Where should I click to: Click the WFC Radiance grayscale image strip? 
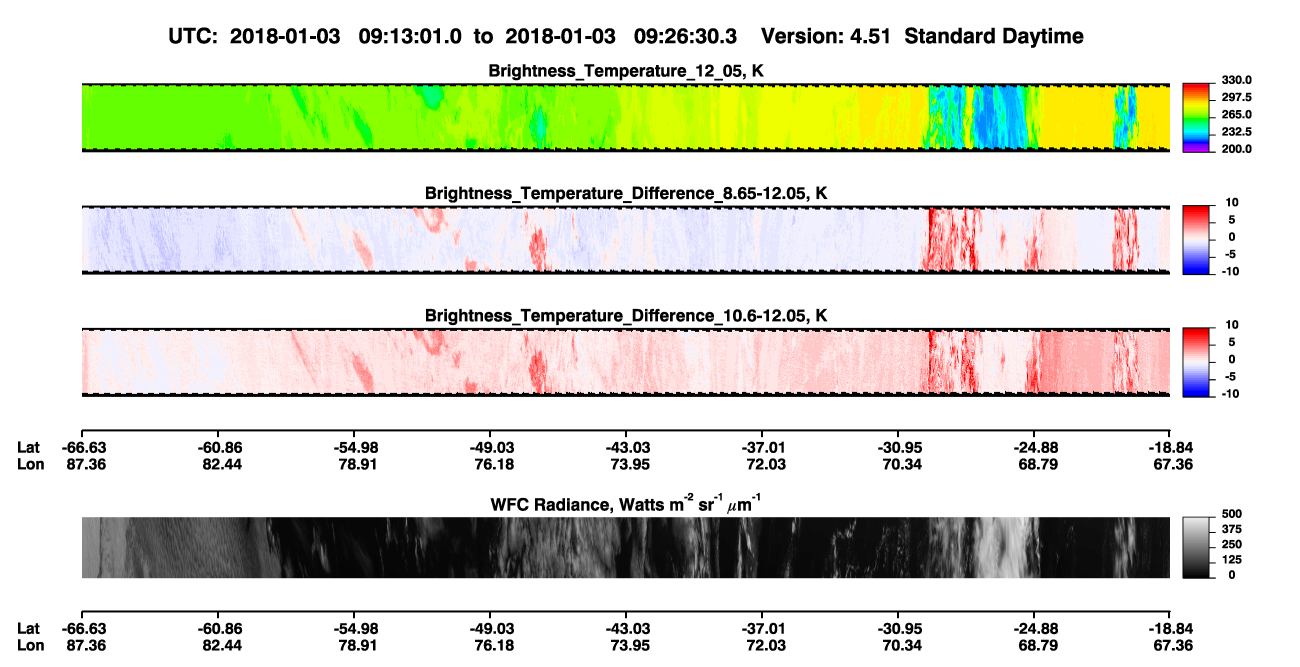pos(626,548)
